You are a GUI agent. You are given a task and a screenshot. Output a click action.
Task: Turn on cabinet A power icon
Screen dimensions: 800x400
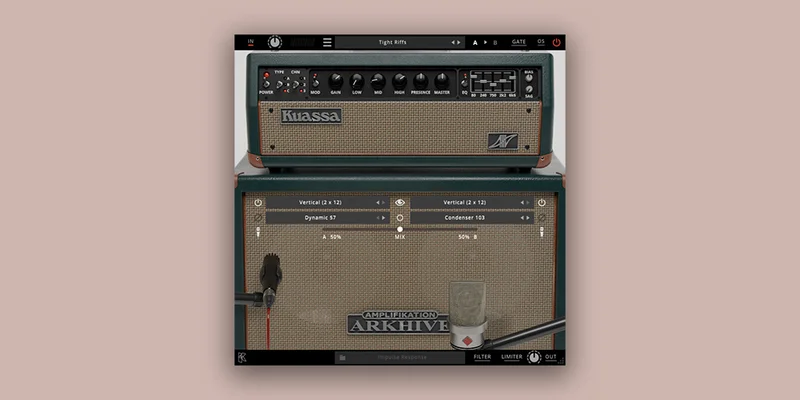pos(258,203)
